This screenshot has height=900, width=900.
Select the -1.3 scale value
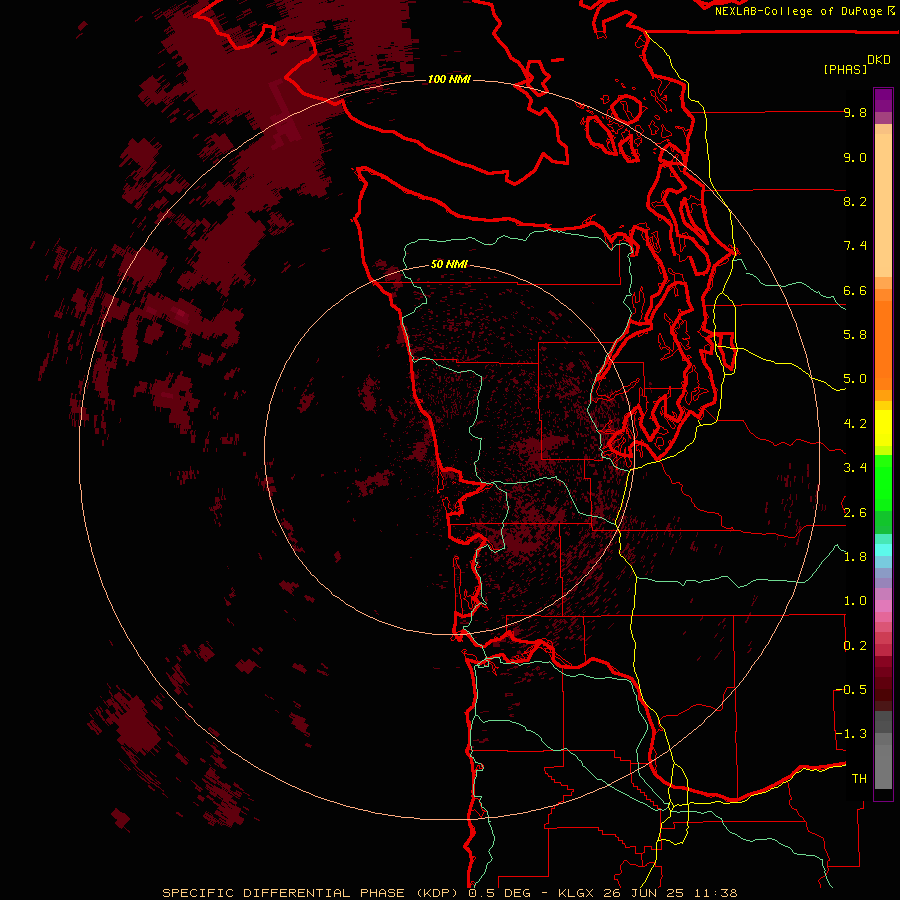[851, 734]
